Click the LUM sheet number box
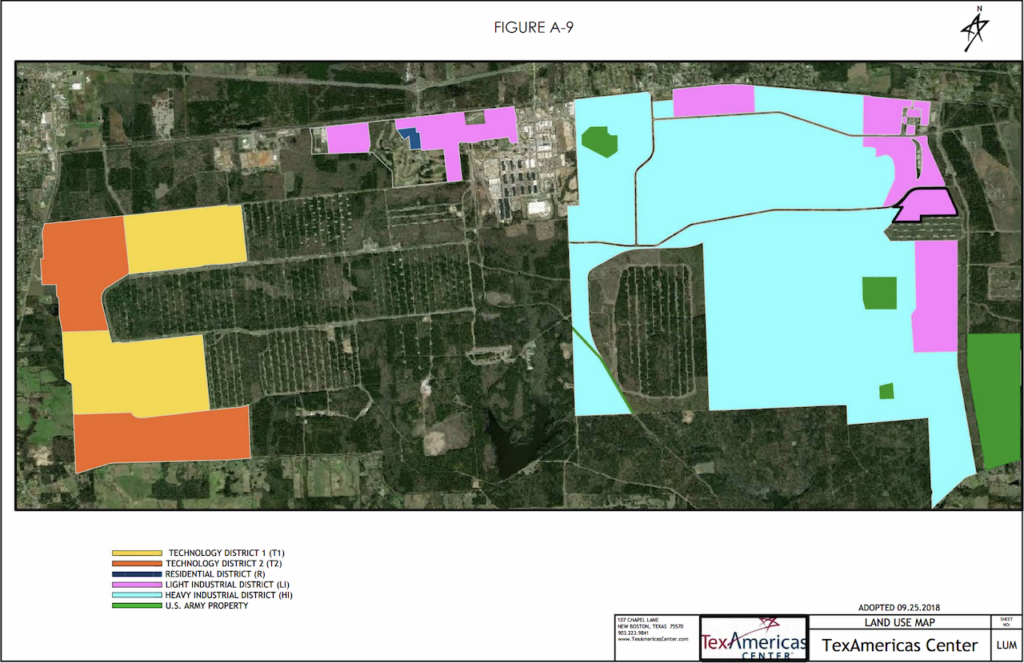1024x663 pixels. tap(1005, 645)
